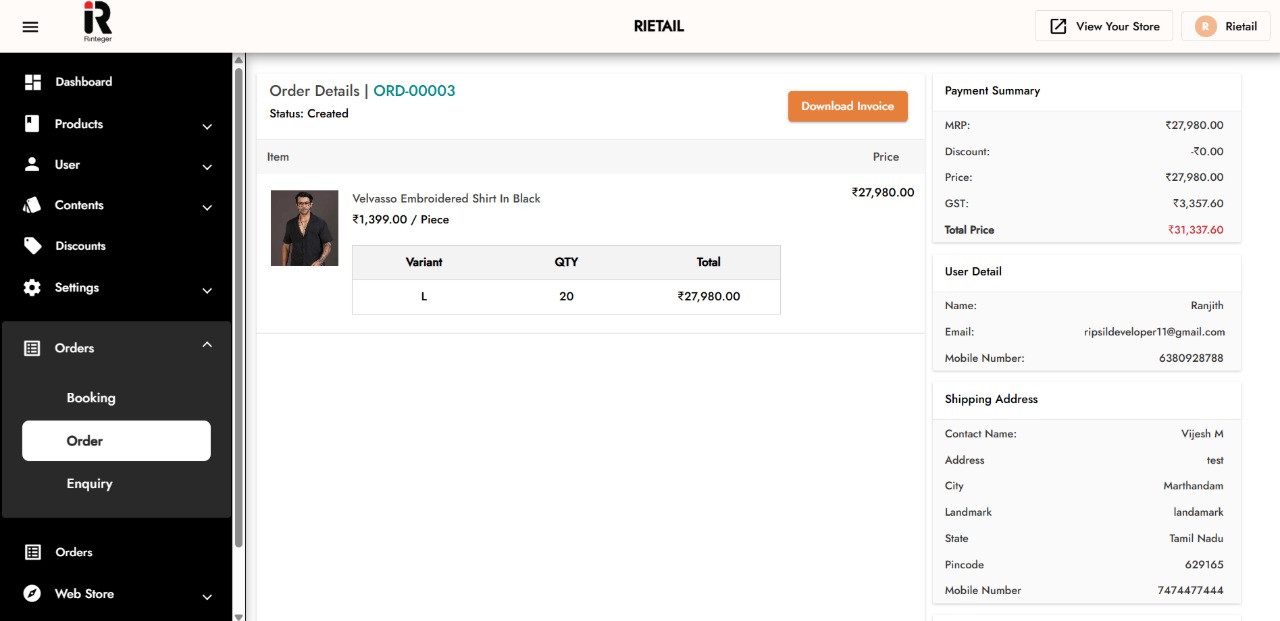Expand the Settings submenu chevron
1280x621 pixels.
click(207, 291)
